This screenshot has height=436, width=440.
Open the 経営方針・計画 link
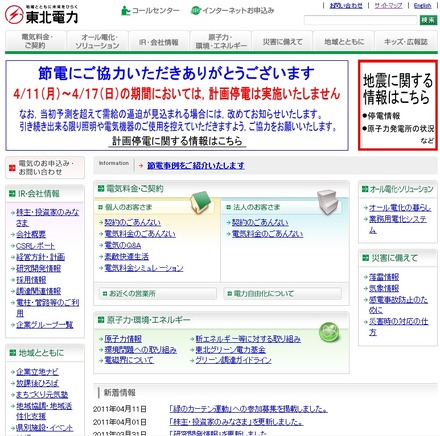(x=41, y=257)
